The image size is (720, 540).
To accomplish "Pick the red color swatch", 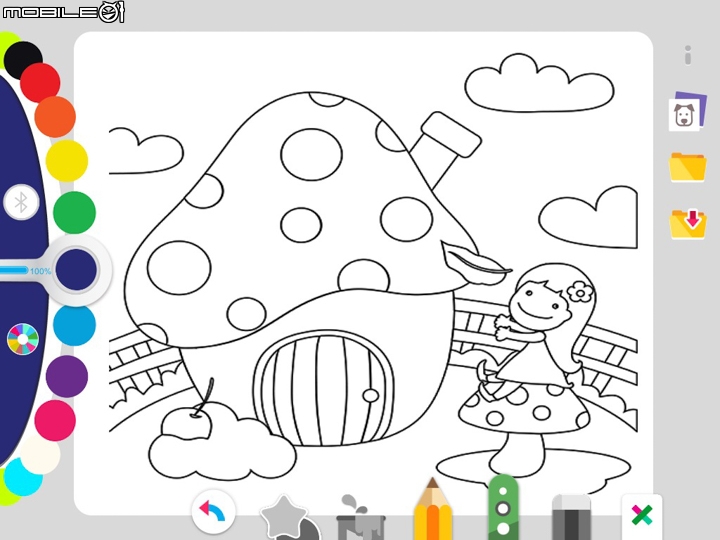I will pyautogui.click(x=40, y=83).
